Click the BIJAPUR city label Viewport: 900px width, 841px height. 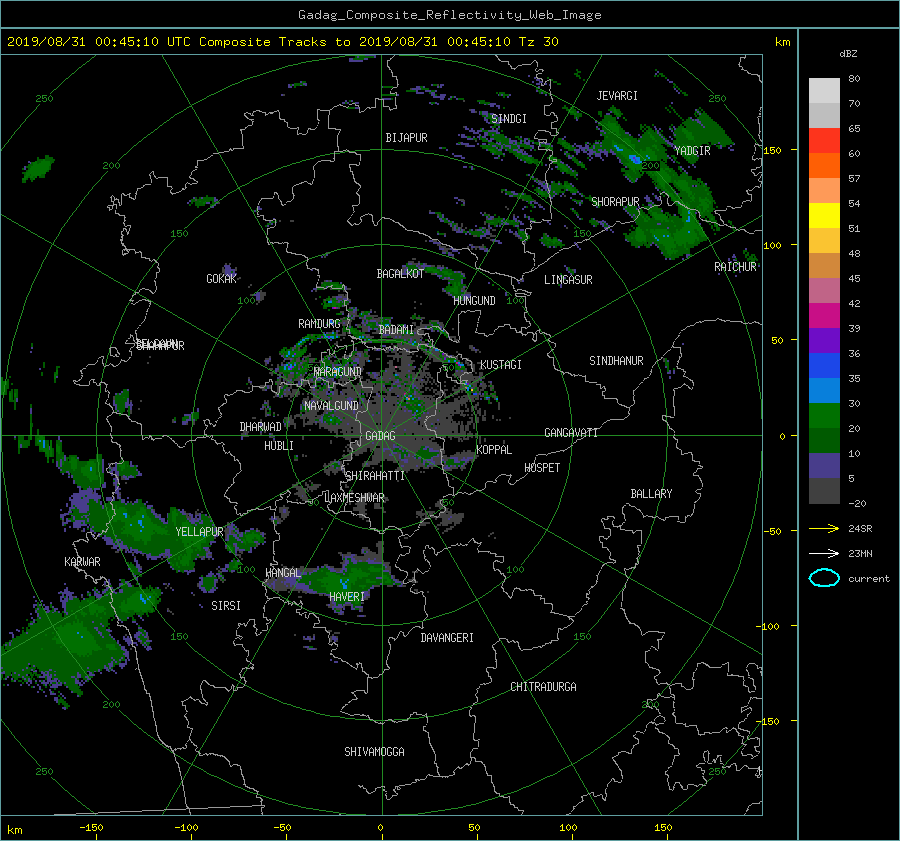tap(406, 138)
